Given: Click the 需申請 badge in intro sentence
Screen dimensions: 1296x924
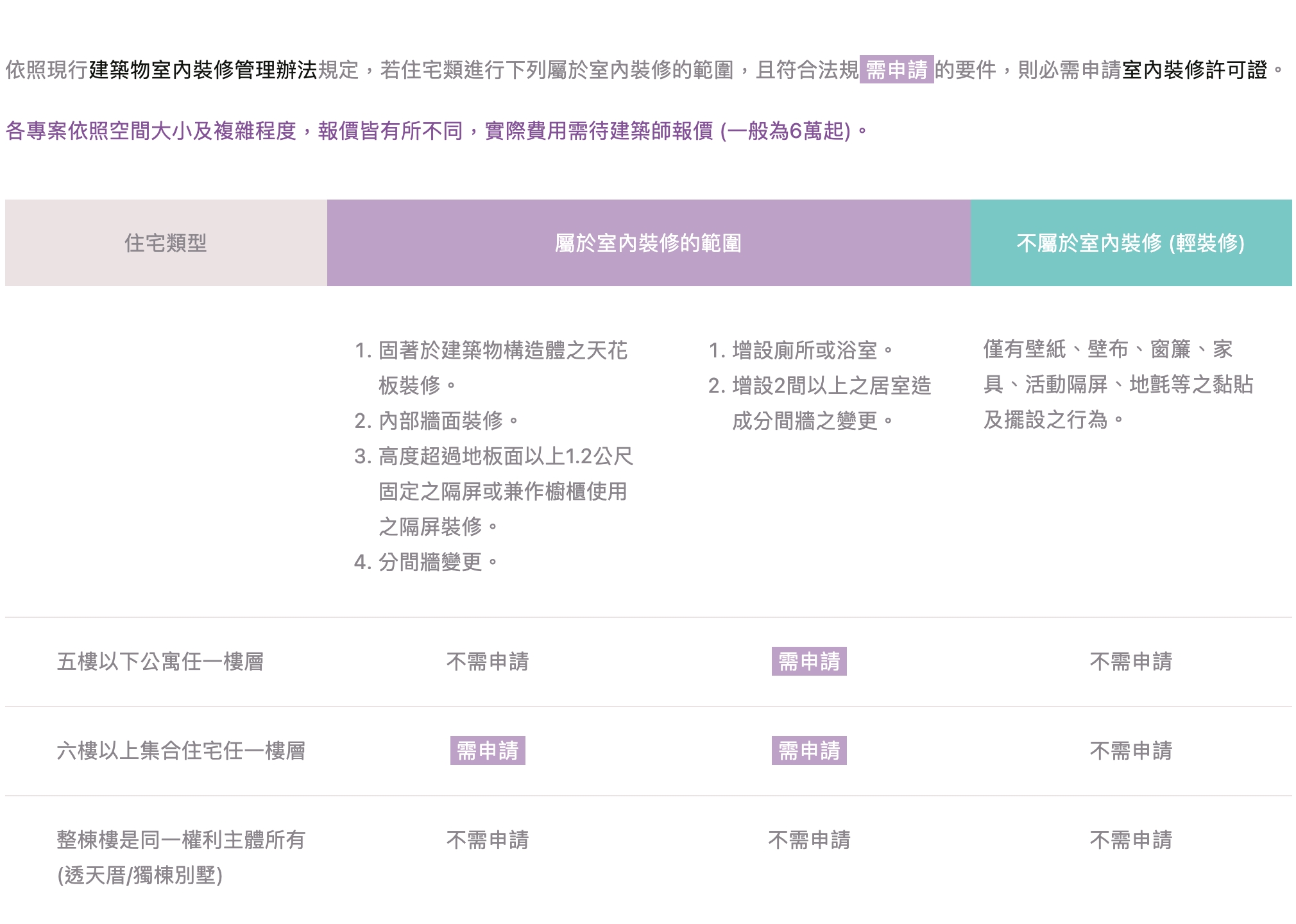Looking at the screenshot, I should [x=896, y=69].
